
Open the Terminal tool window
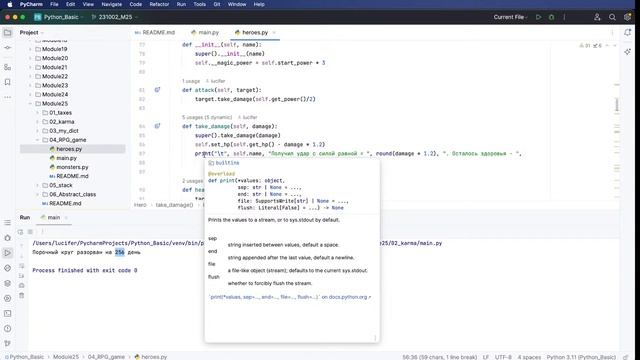tap(7, 313)
